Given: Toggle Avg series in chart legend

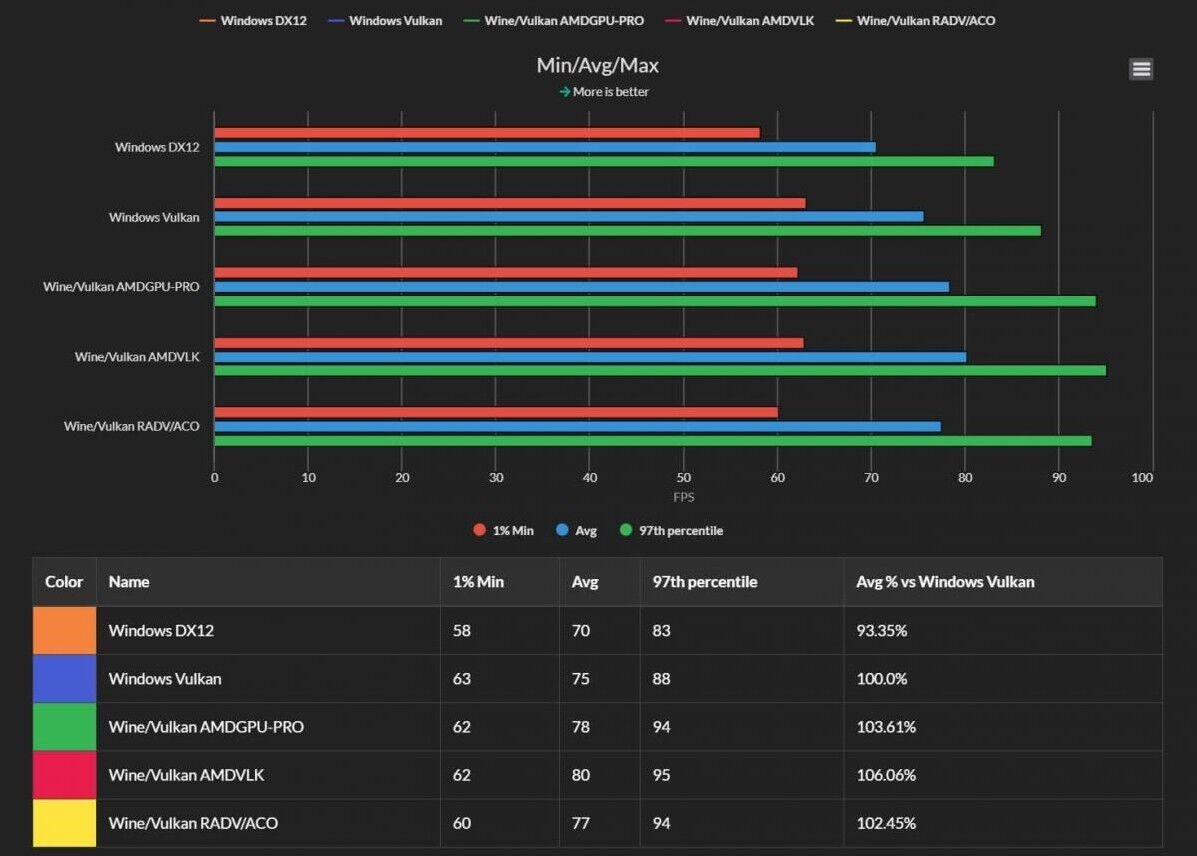Looking at the screenshot, I should coord(577,530).
